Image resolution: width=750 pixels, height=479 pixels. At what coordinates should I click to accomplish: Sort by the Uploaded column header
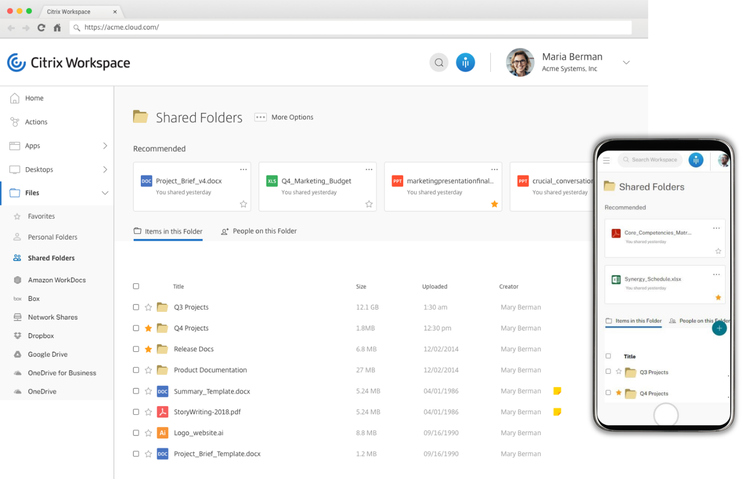coord(434,287)
